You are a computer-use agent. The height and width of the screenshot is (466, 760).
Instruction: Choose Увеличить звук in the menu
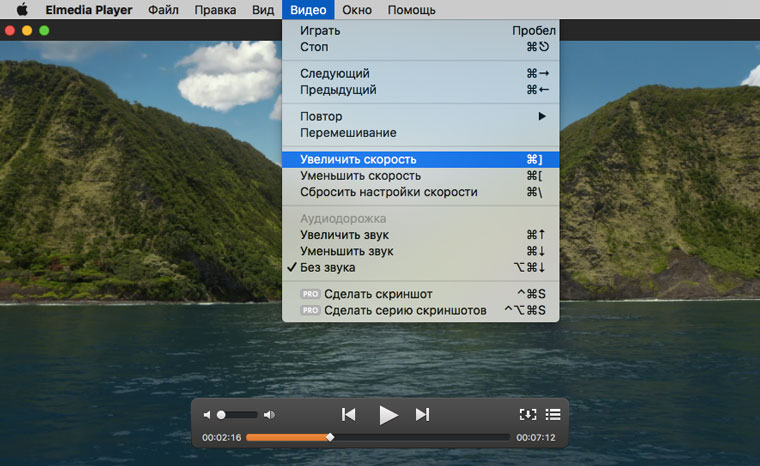421,235
